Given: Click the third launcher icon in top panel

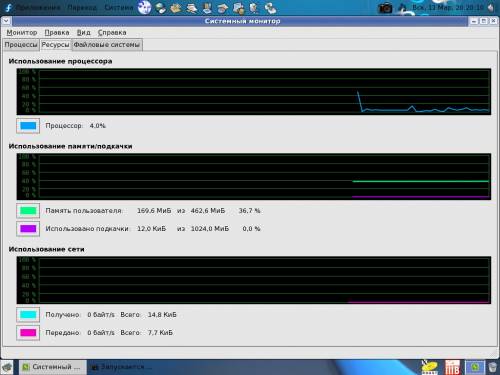Looking at the screenshot, I should point(176,8).
